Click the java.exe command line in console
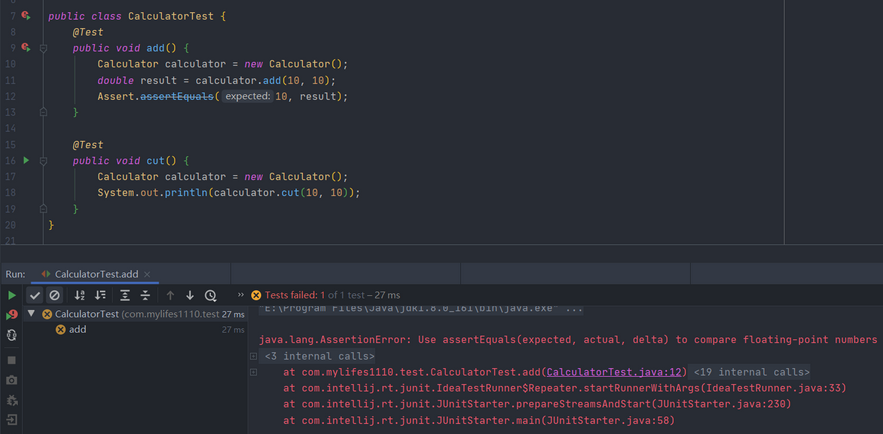Image resolution: width=883 pixels, height=434 pixels. (421, 310)
